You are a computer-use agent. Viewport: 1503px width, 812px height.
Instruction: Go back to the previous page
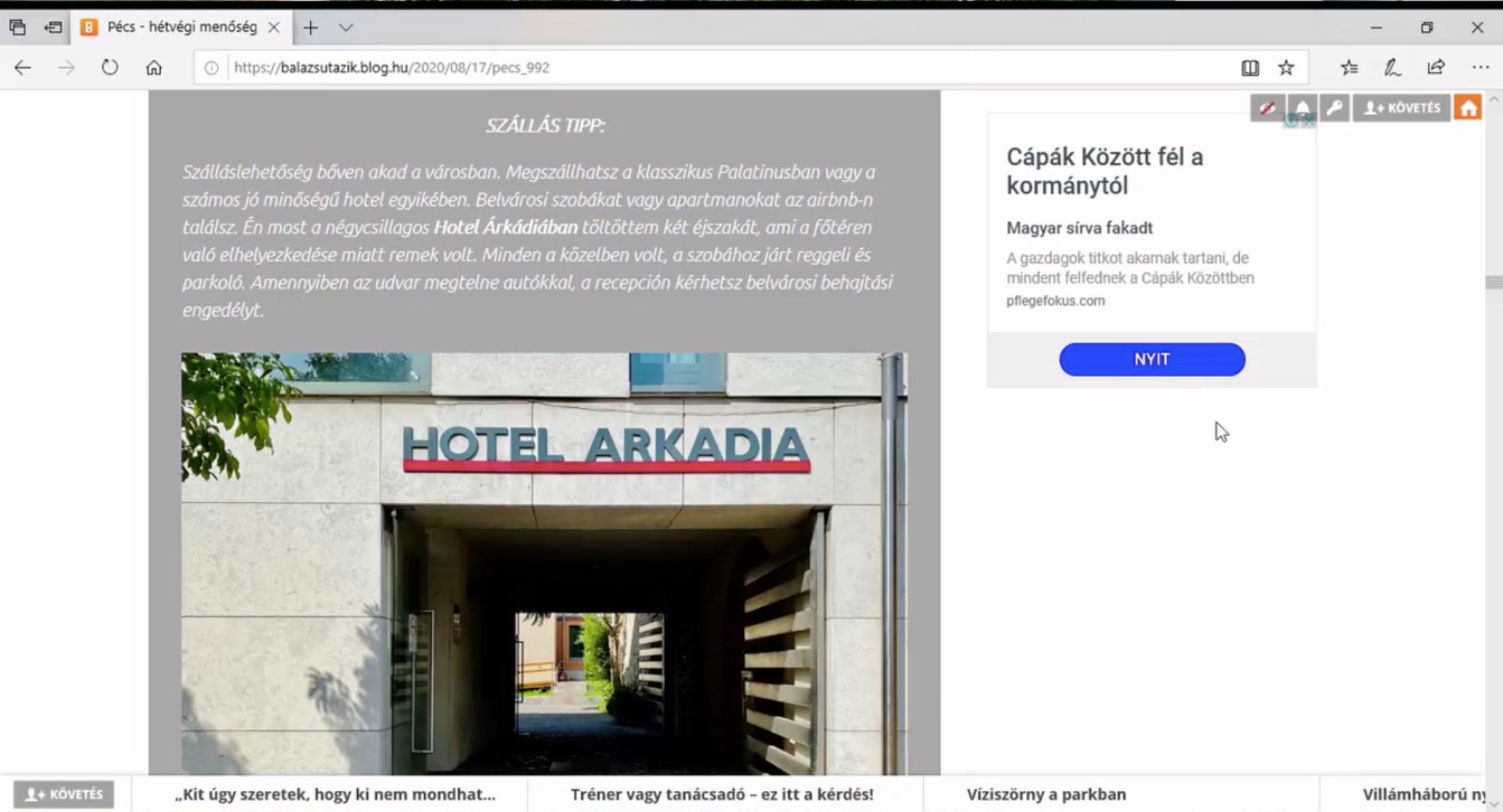[x=23, y=68]
